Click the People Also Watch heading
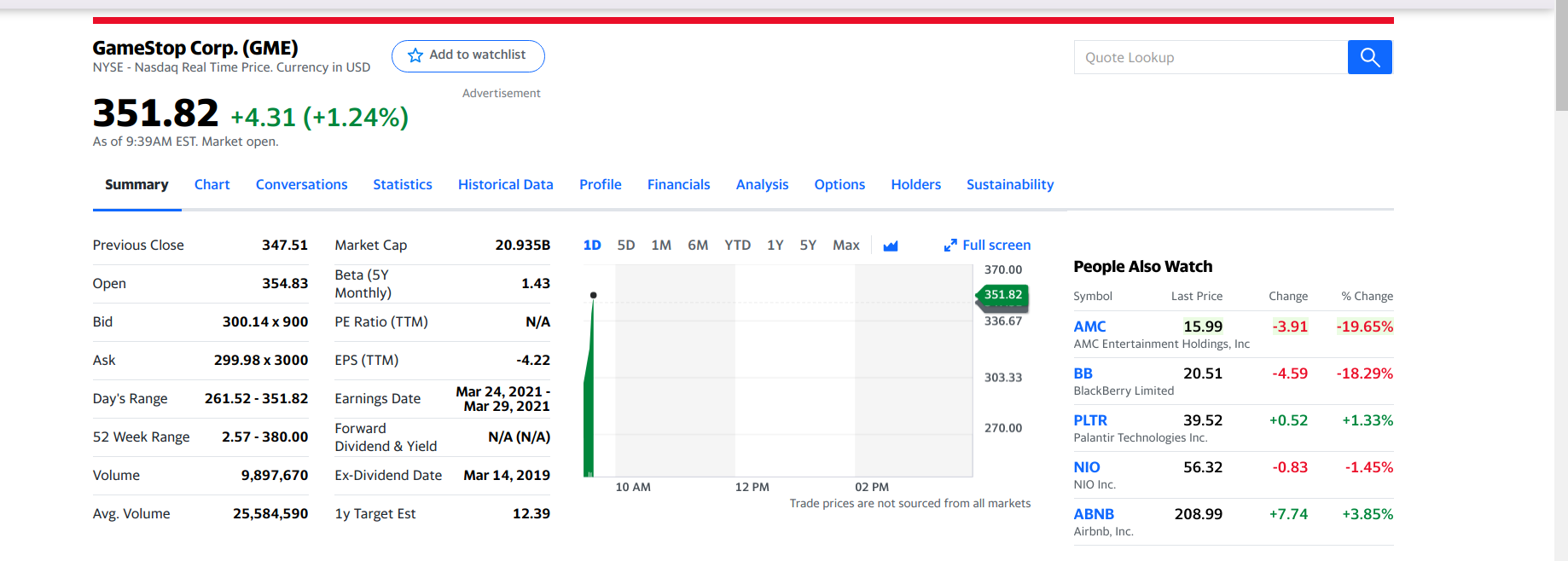Viewport: 1568px width, 561px height. point(1143,267)
